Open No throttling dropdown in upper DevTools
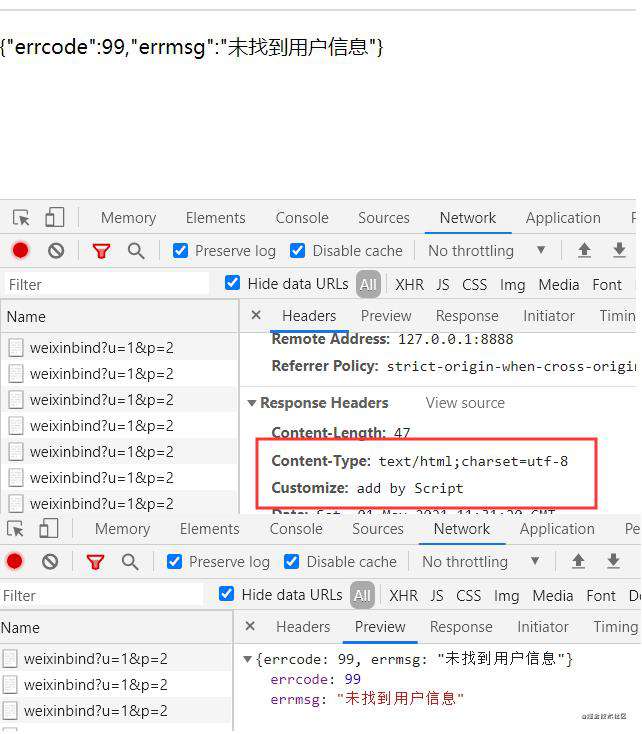 487,251
